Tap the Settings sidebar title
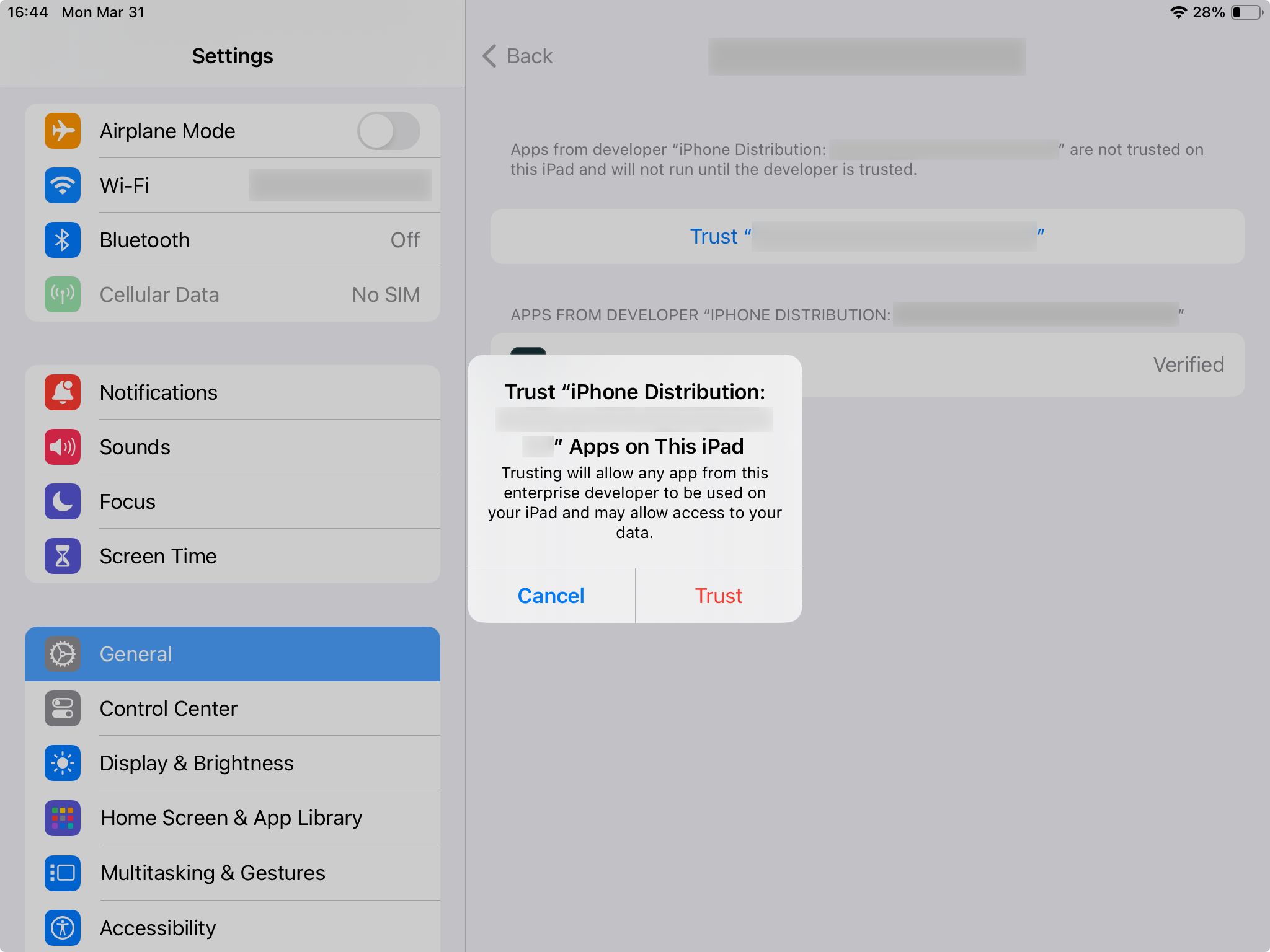 point(233,56)
